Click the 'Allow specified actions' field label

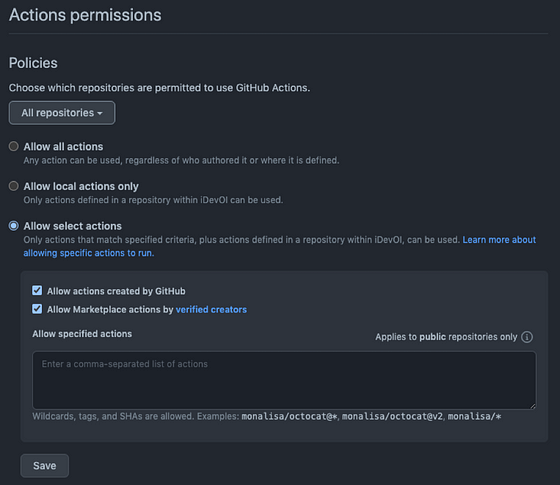(82, 334)
